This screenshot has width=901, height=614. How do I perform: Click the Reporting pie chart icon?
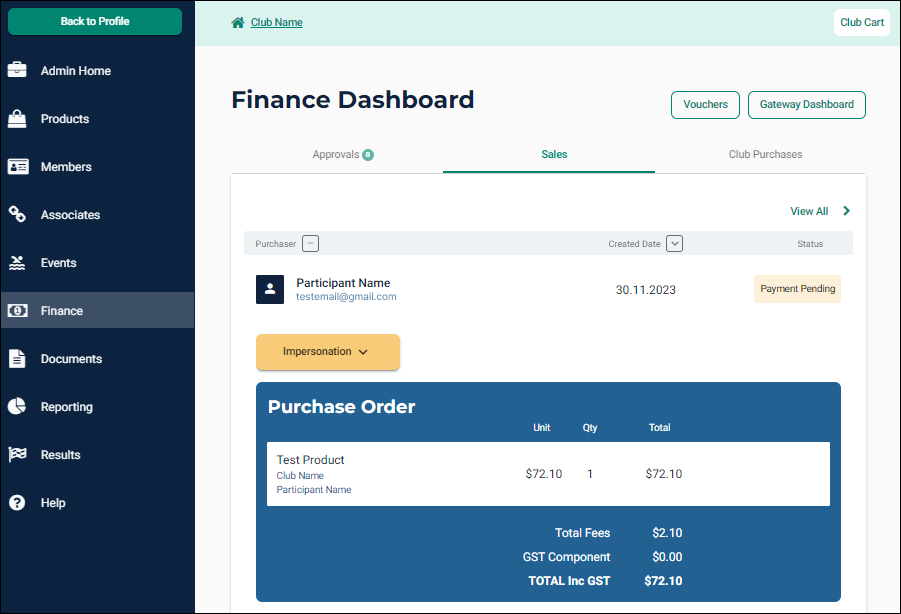tap(17, 406)
